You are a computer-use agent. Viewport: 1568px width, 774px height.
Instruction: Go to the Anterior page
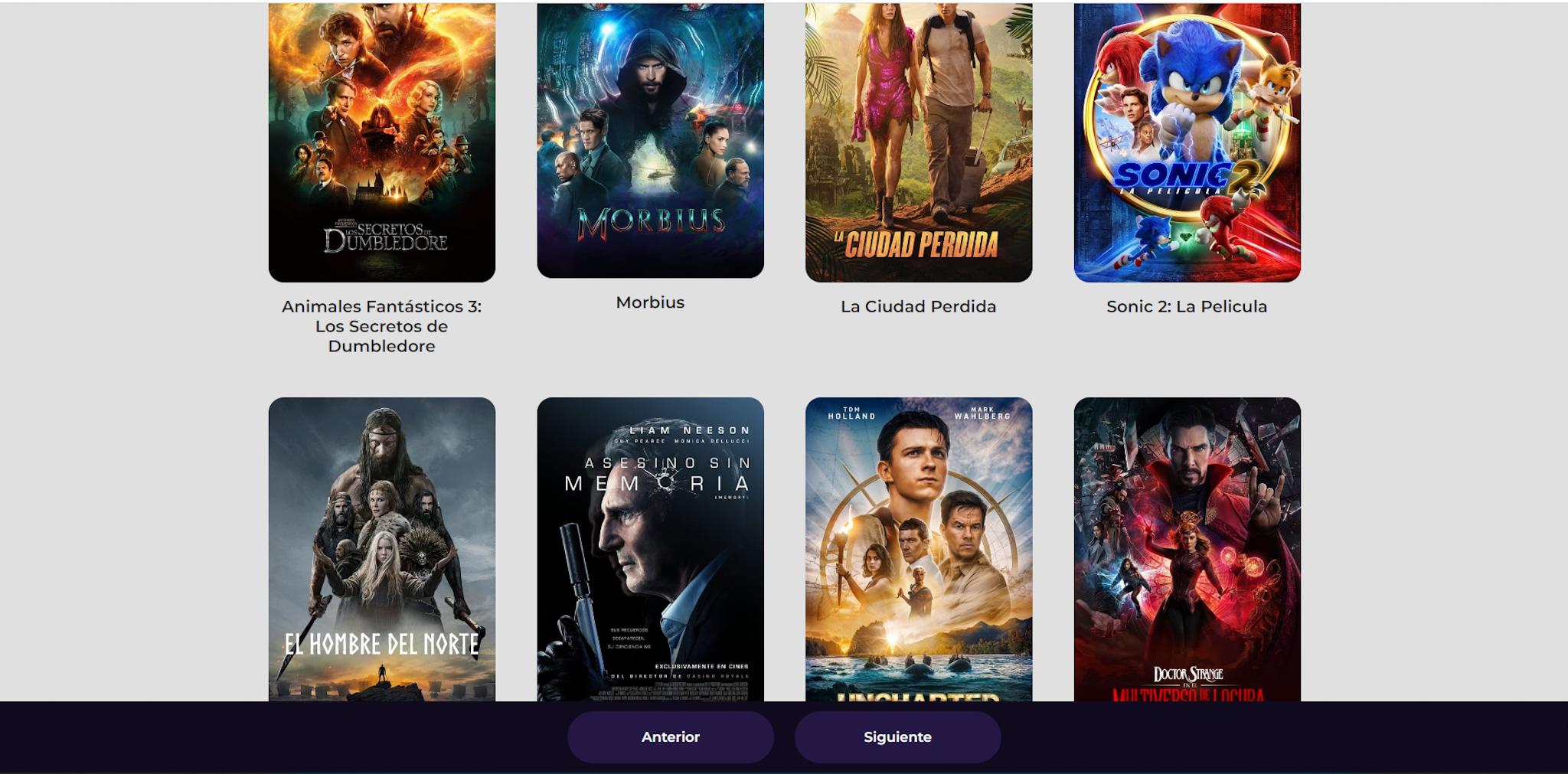pos(670,736)
